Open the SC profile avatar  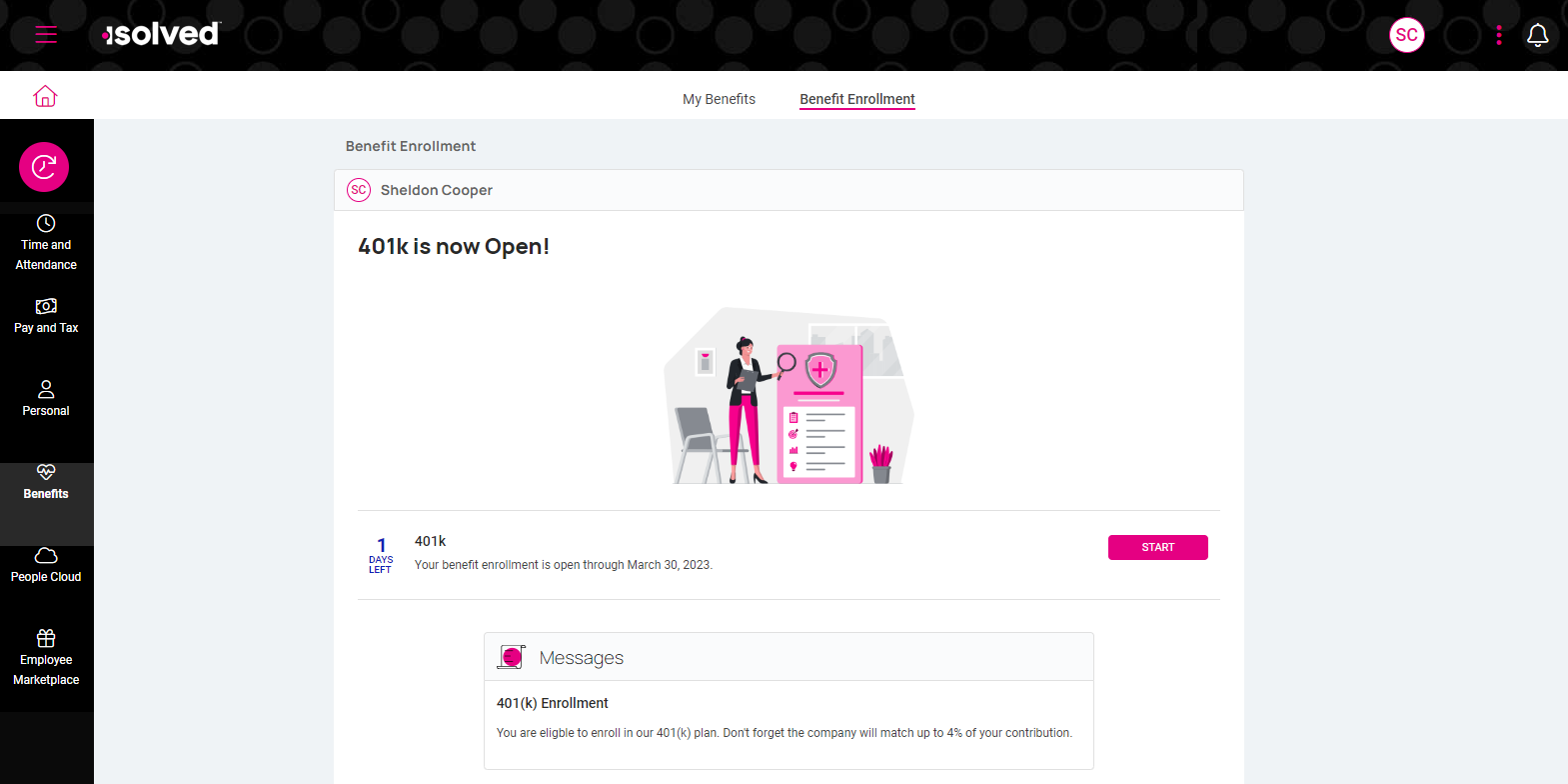pyautogui.click(x=1407, y=35)
